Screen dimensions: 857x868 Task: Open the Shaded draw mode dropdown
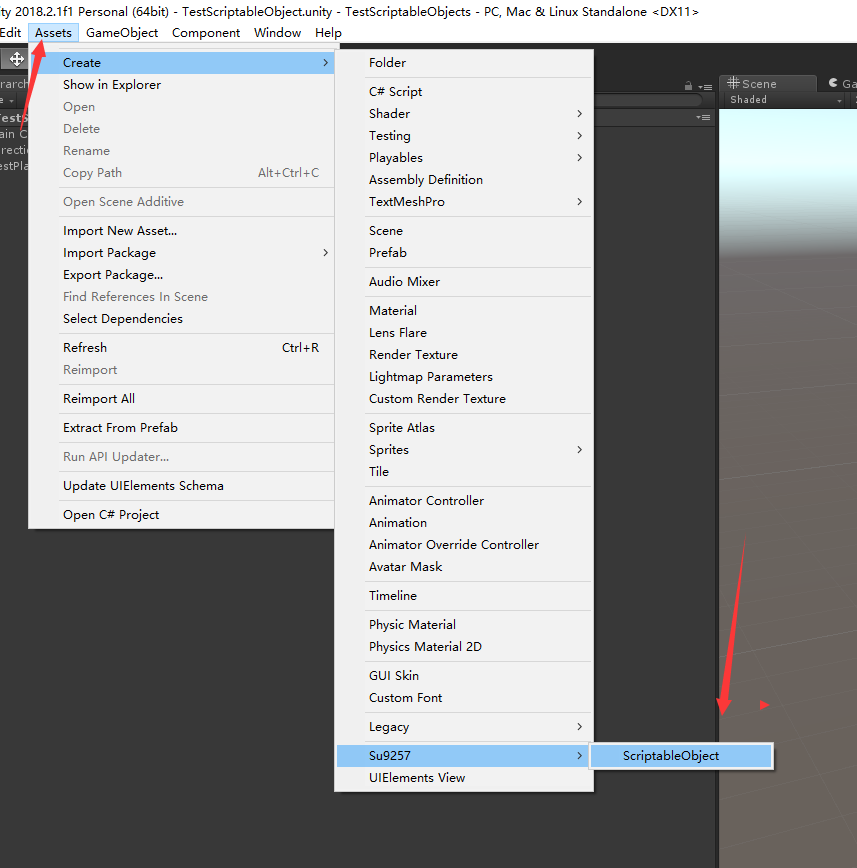(785, 100)
